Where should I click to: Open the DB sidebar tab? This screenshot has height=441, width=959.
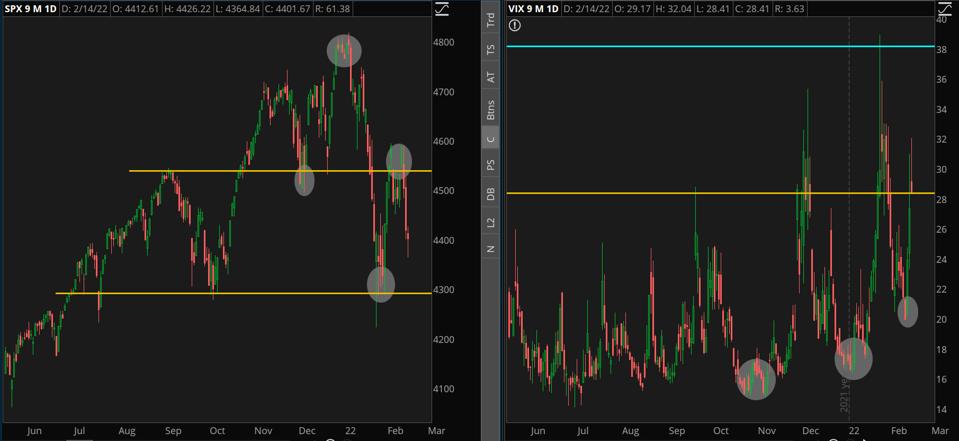click(490, 194)
